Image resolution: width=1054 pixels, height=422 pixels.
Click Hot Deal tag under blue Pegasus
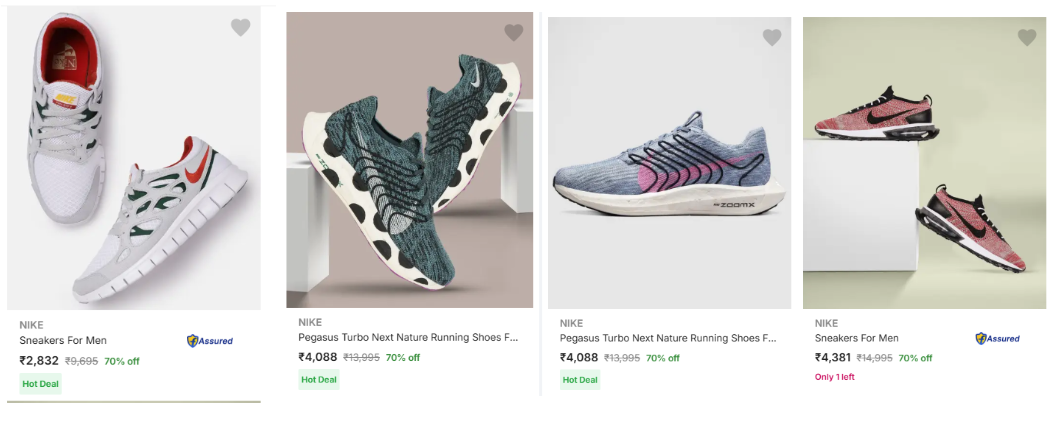tap(580, 379)
